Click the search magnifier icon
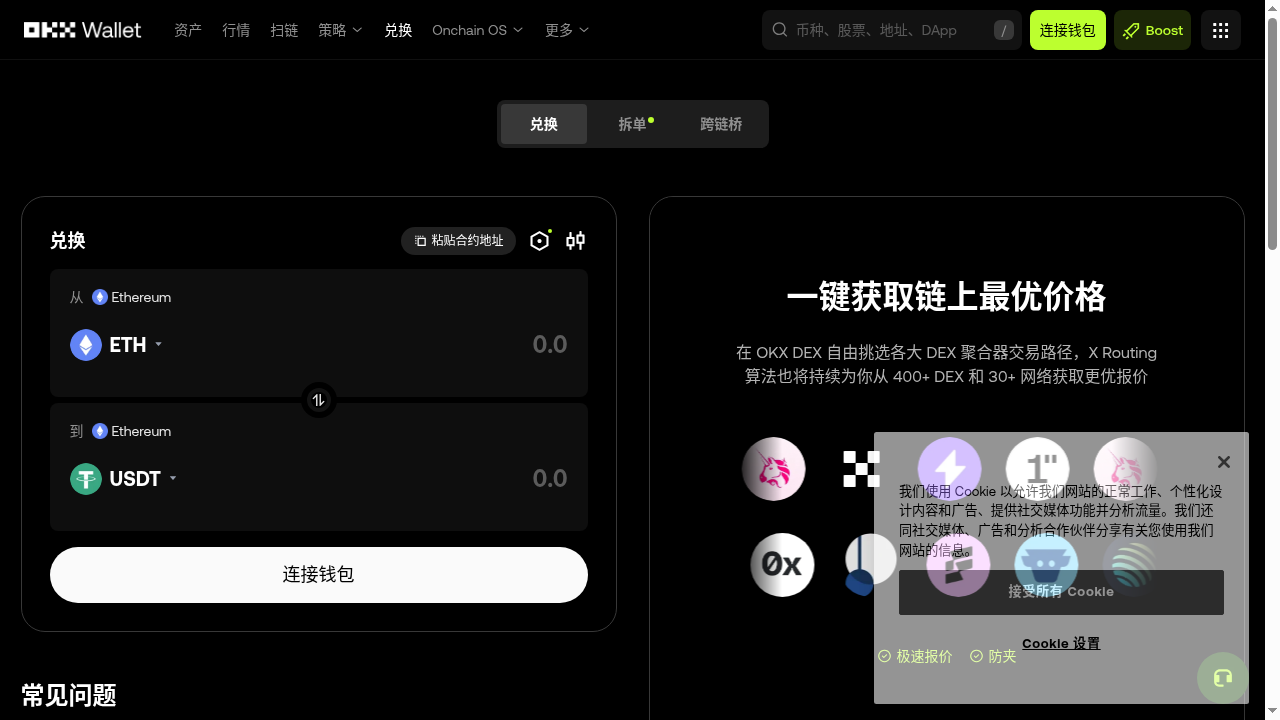Viewport: 1280px width, 720px height. [780, 30]
